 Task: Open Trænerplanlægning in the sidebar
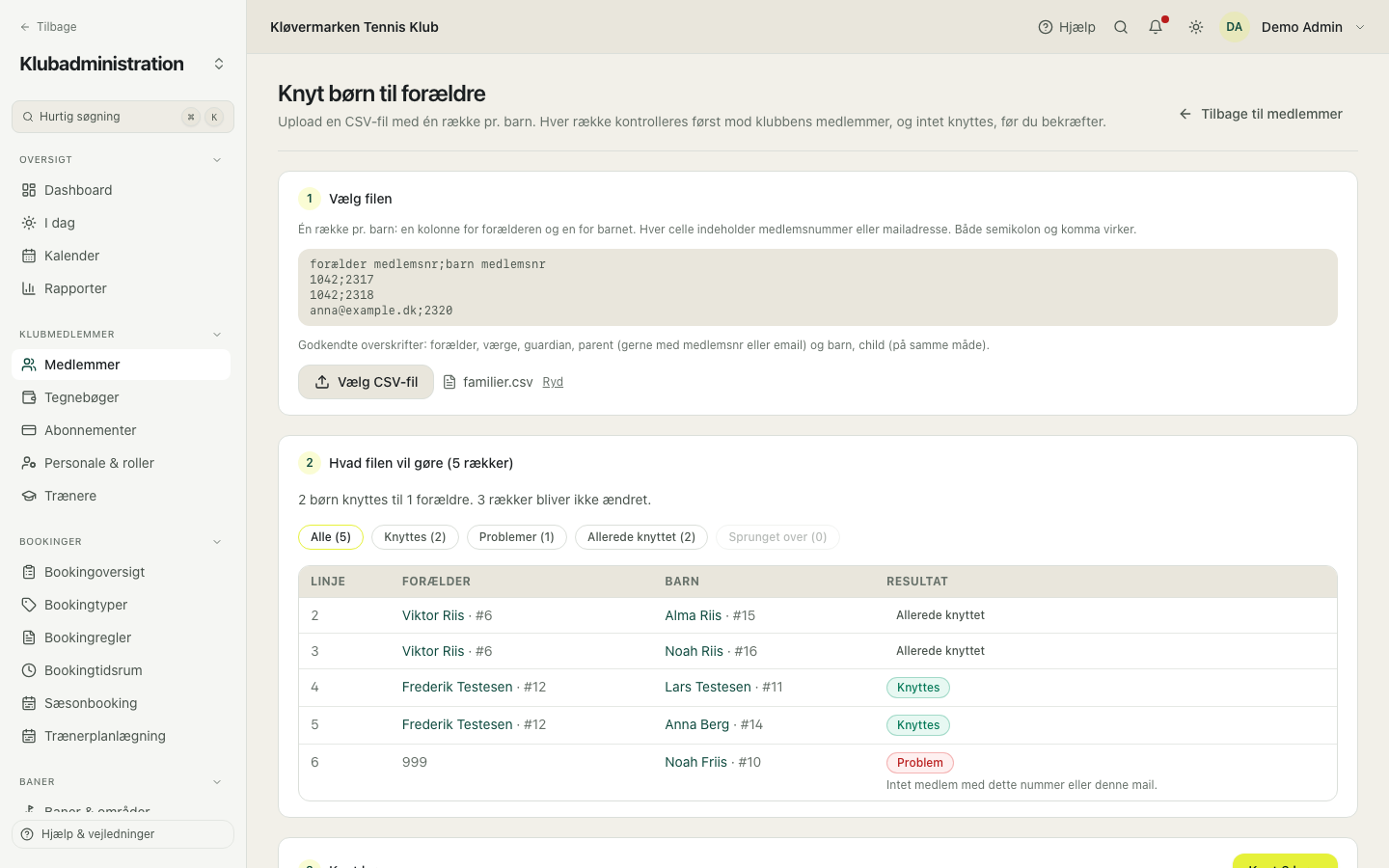pyautogui.click(x=121, y=736)
